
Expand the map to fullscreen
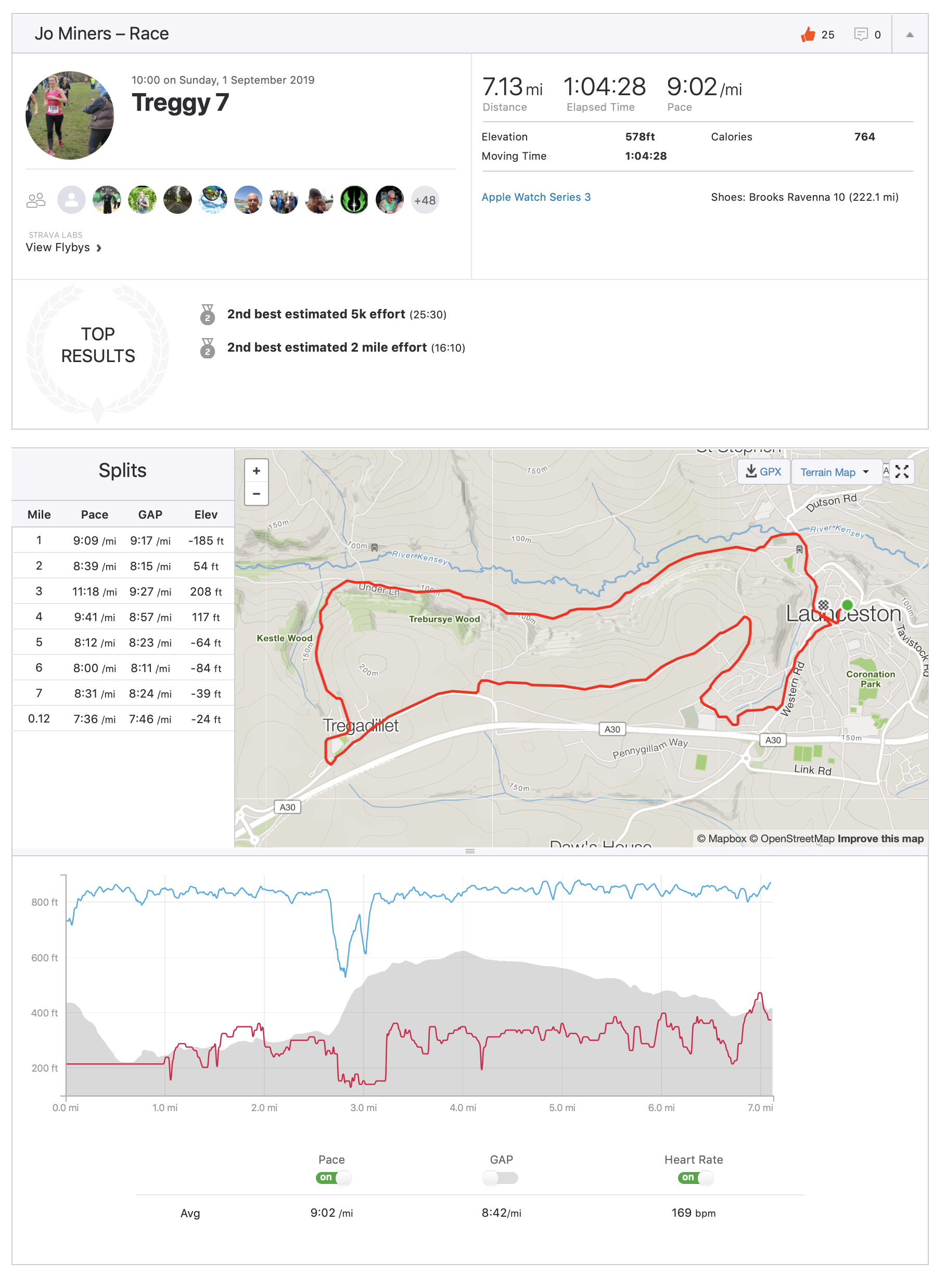[x=902, y=472]
